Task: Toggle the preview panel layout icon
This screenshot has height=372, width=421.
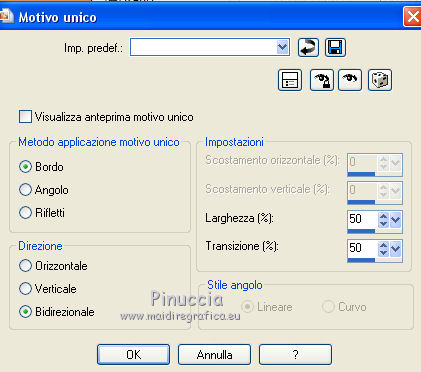Action: 290,80
